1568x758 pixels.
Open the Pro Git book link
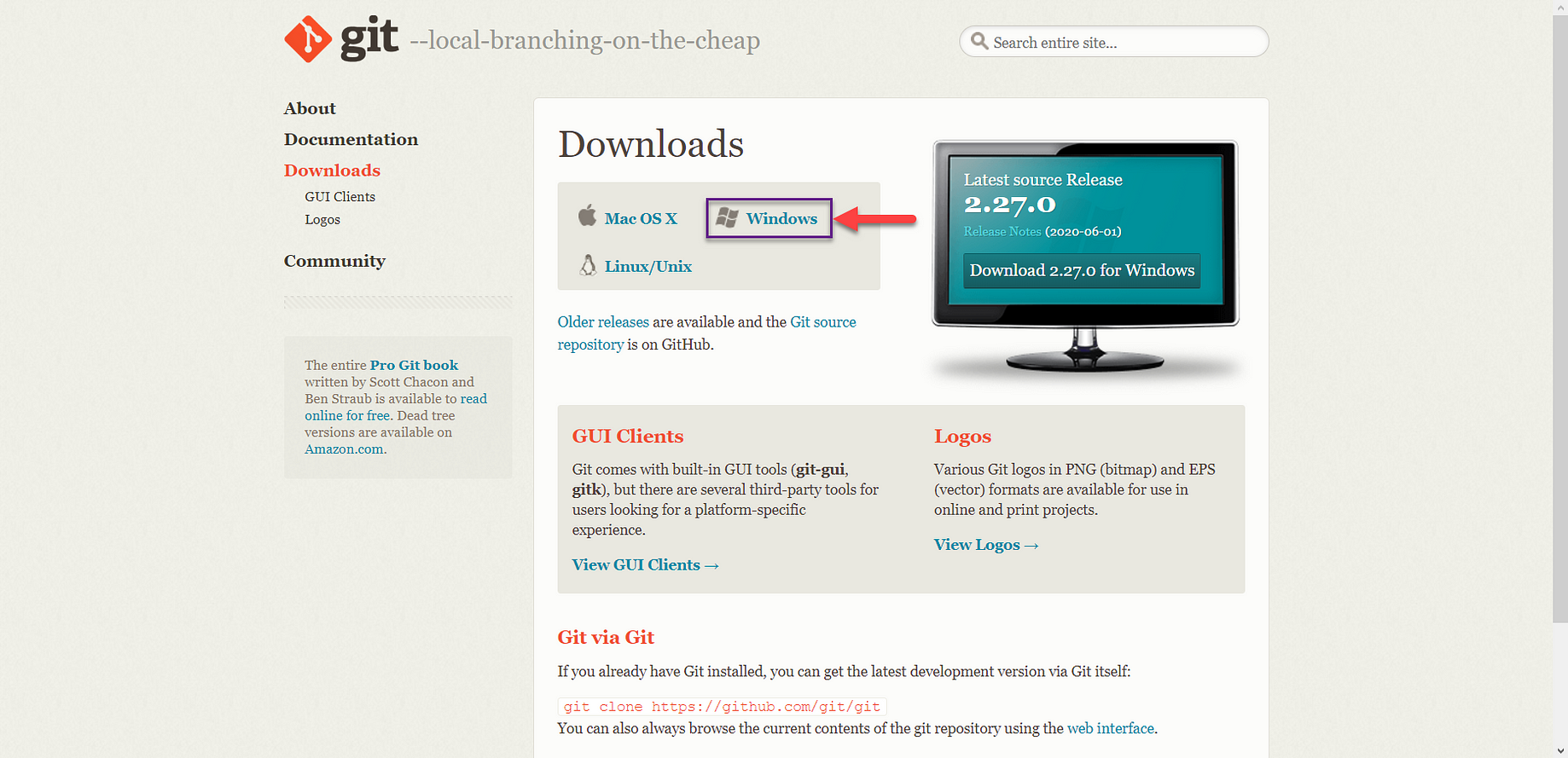point(414,365)
